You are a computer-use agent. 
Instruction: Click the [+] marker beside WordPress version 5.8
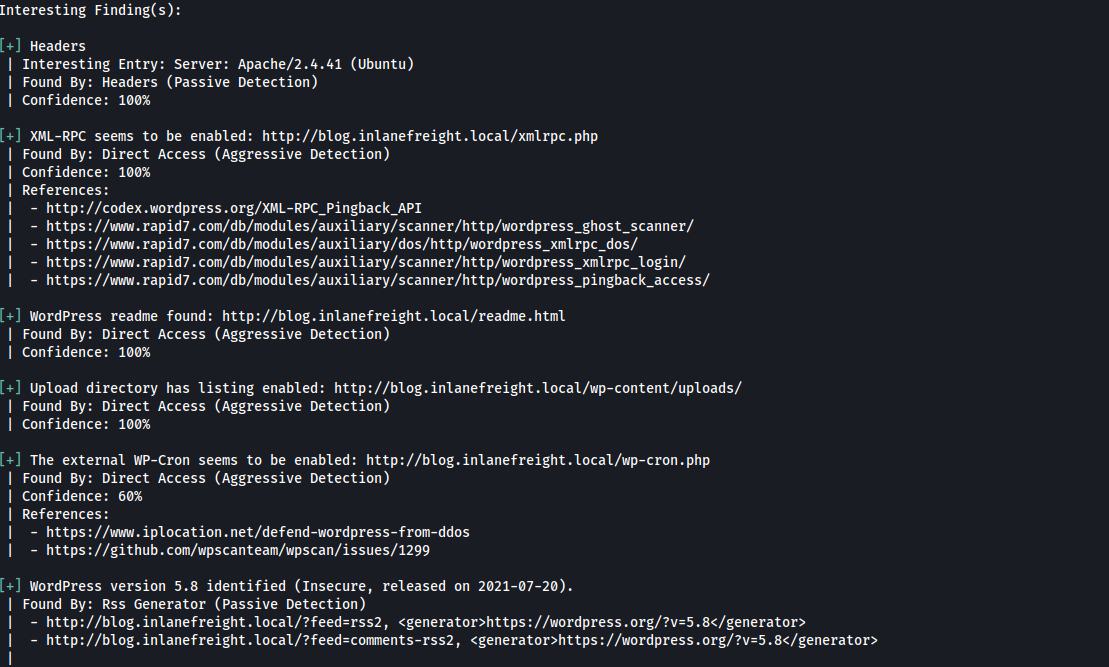tap(11, 586)
